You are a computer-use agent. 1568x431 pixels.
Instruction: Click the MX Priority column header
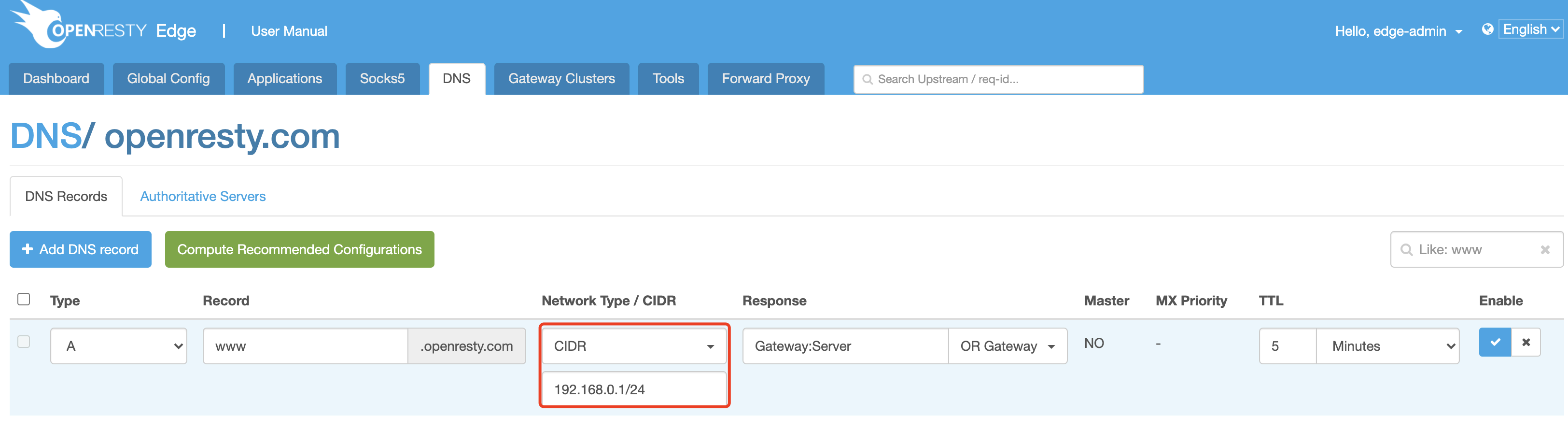pyautogui.click(x=1191, y=301)
